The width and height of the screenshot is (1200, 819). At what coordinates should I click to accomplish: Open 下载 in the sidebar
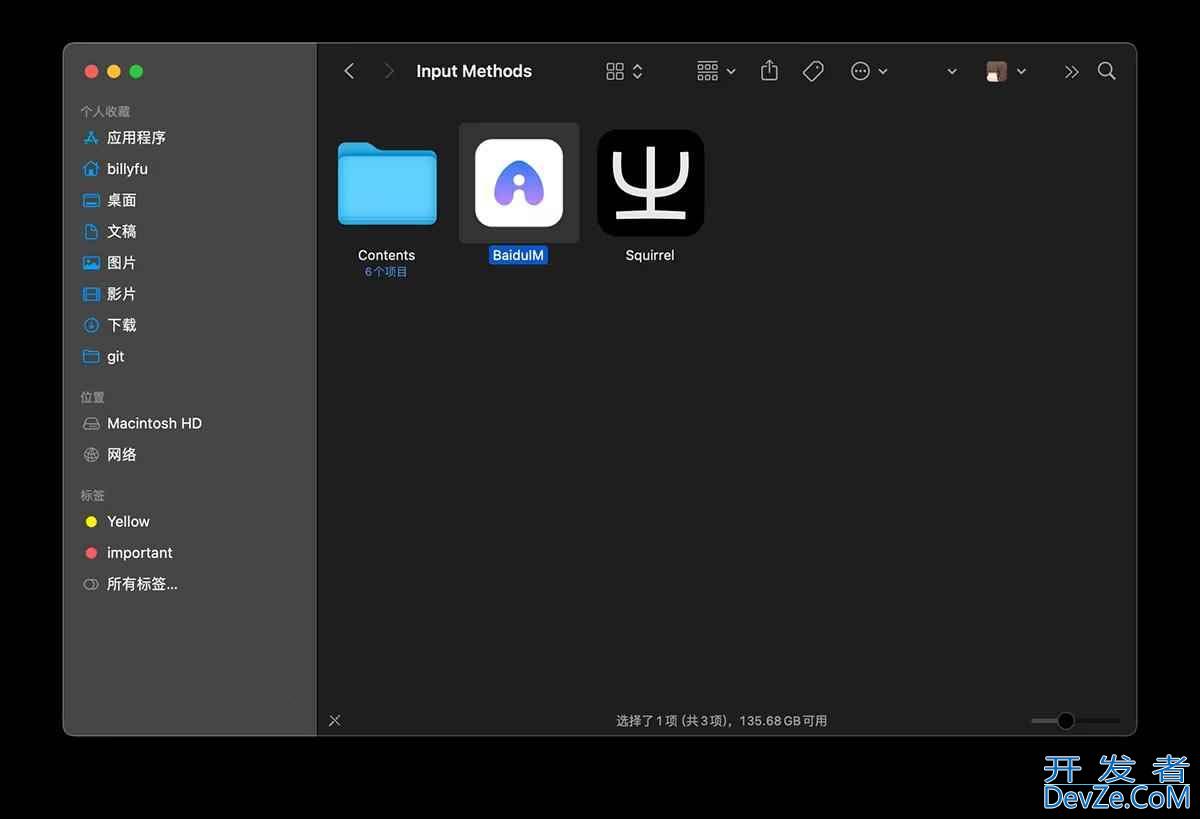[x=109, y=325]
